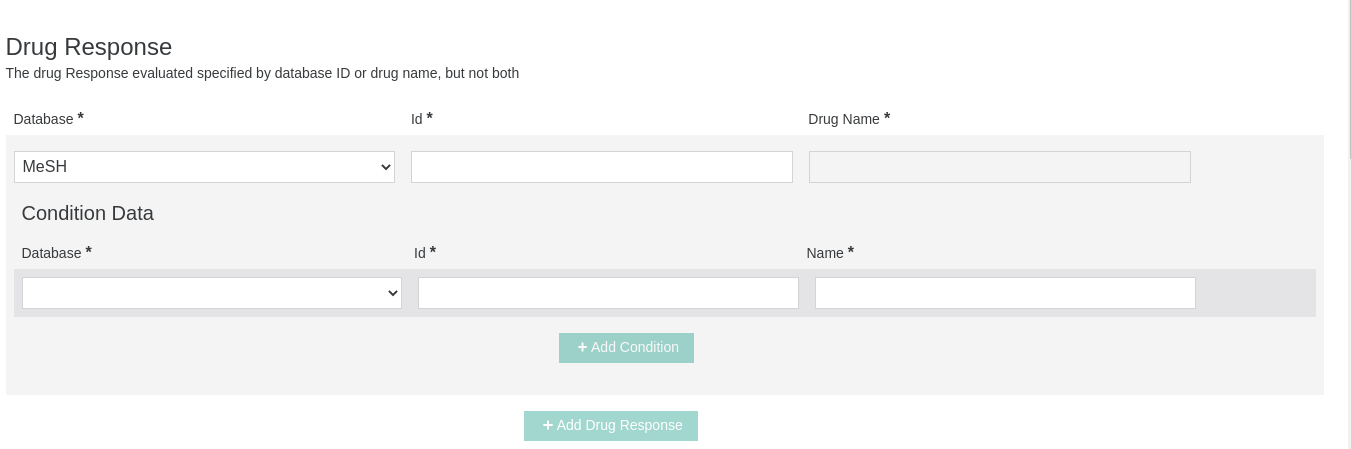Image resolution: width=1351 pixels, height=449 pixels.
Task: Click the drug Response description text
Action: click(x=262, y=73)
